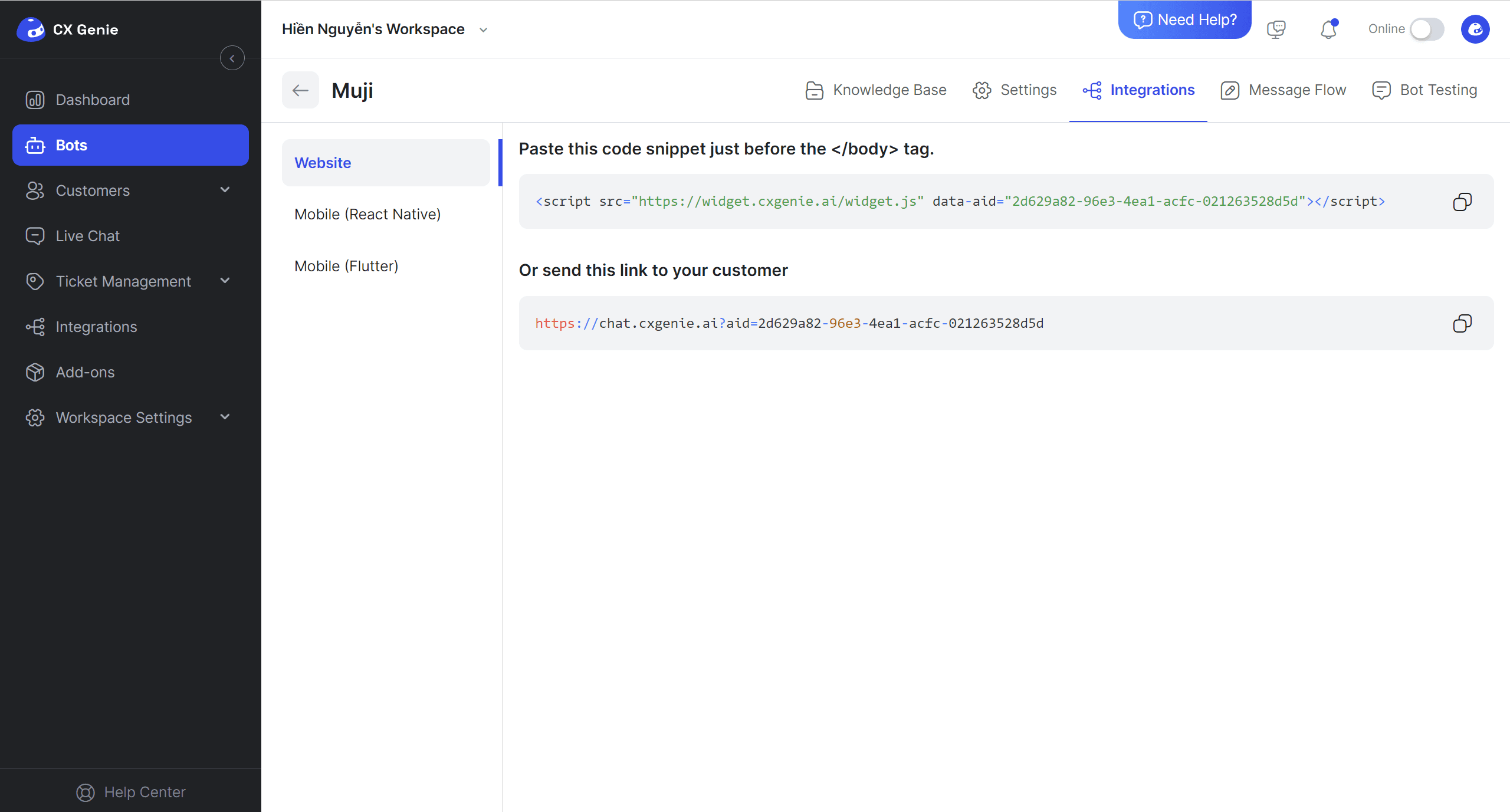Screen dimensions: 1510x812
Task: Click the Message Flow pencil icon
Action: coord(1230,90)
